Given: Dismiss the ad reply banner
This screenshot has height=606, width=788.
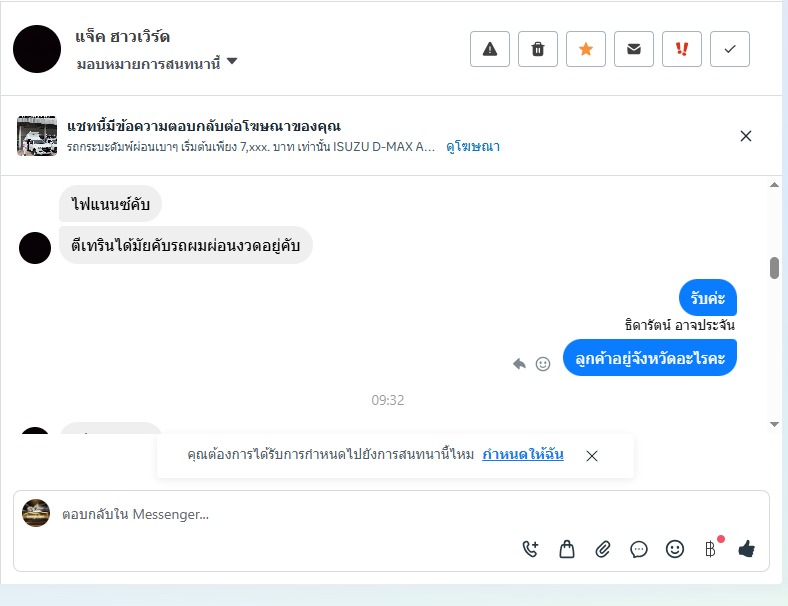Looking at the screenshot, I should coord(746,136).
